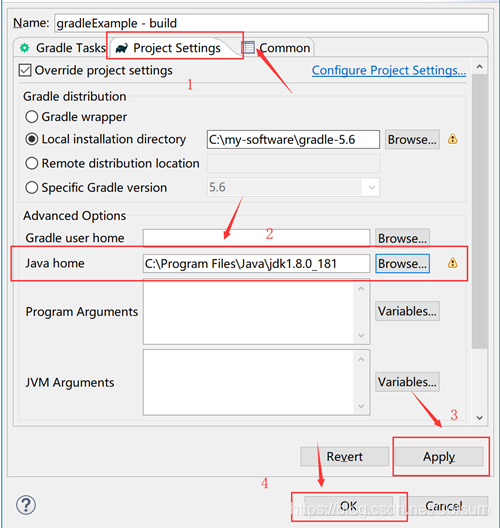Image resolution: width=500 pixels, height=528 pixels.
Task: Click warning icon beside Local installation directory
Action: (x=453, y=139)
